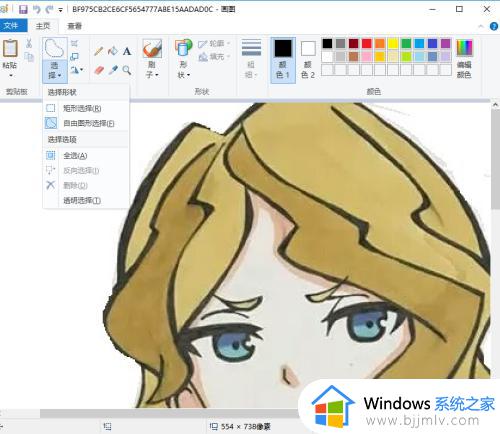Viewport: 500px width, 434px height.
Task: Pick the red color swatch
Action: (x=367, y=43)
